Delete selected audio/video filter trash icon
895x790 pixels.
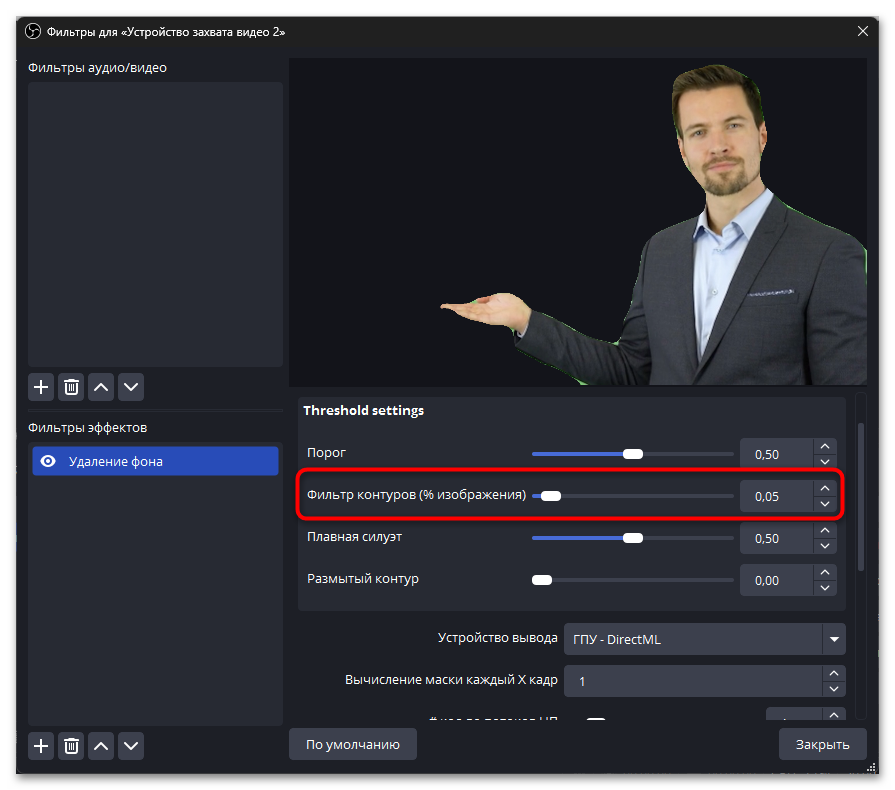pos(71,387)
